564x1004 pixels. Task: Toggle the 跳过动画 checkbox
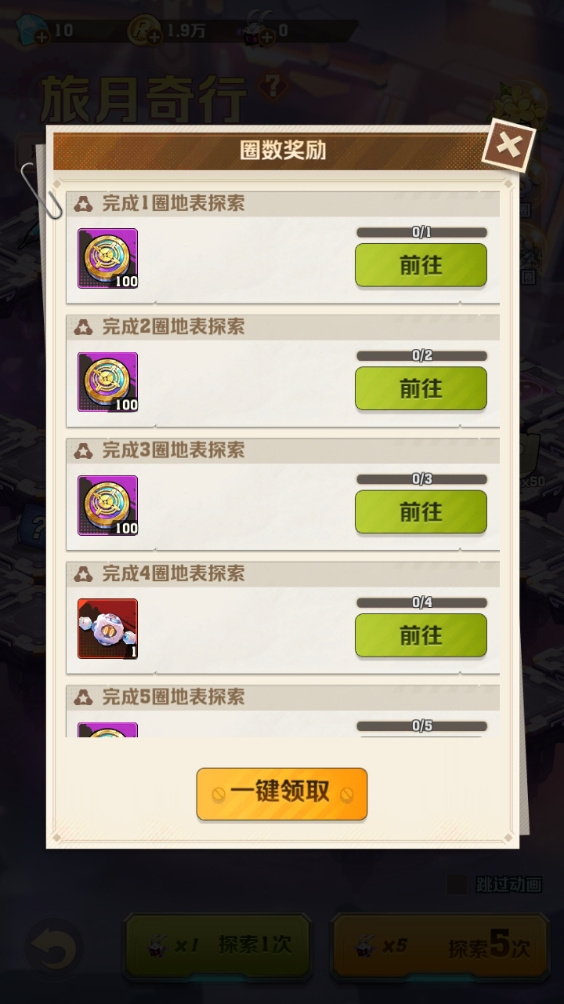coord(456,885)
